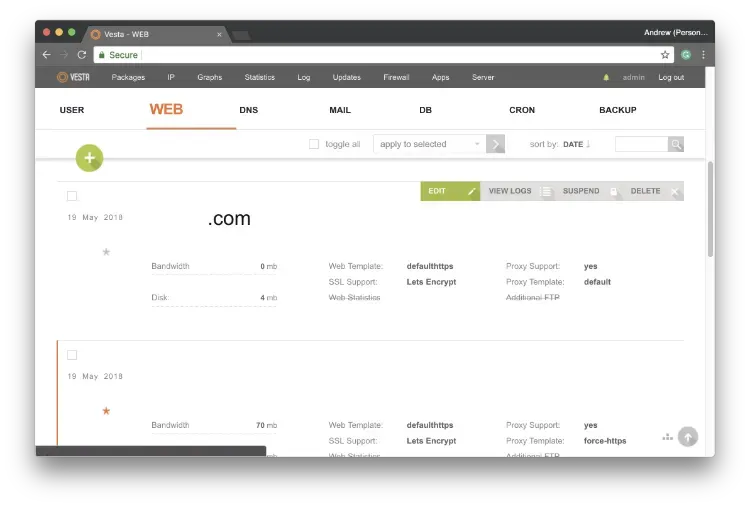Screen dimensions: 750x507
Task: Open Chrome's three-dot menu
Action: pyautogui.click(x=703, y=55)
